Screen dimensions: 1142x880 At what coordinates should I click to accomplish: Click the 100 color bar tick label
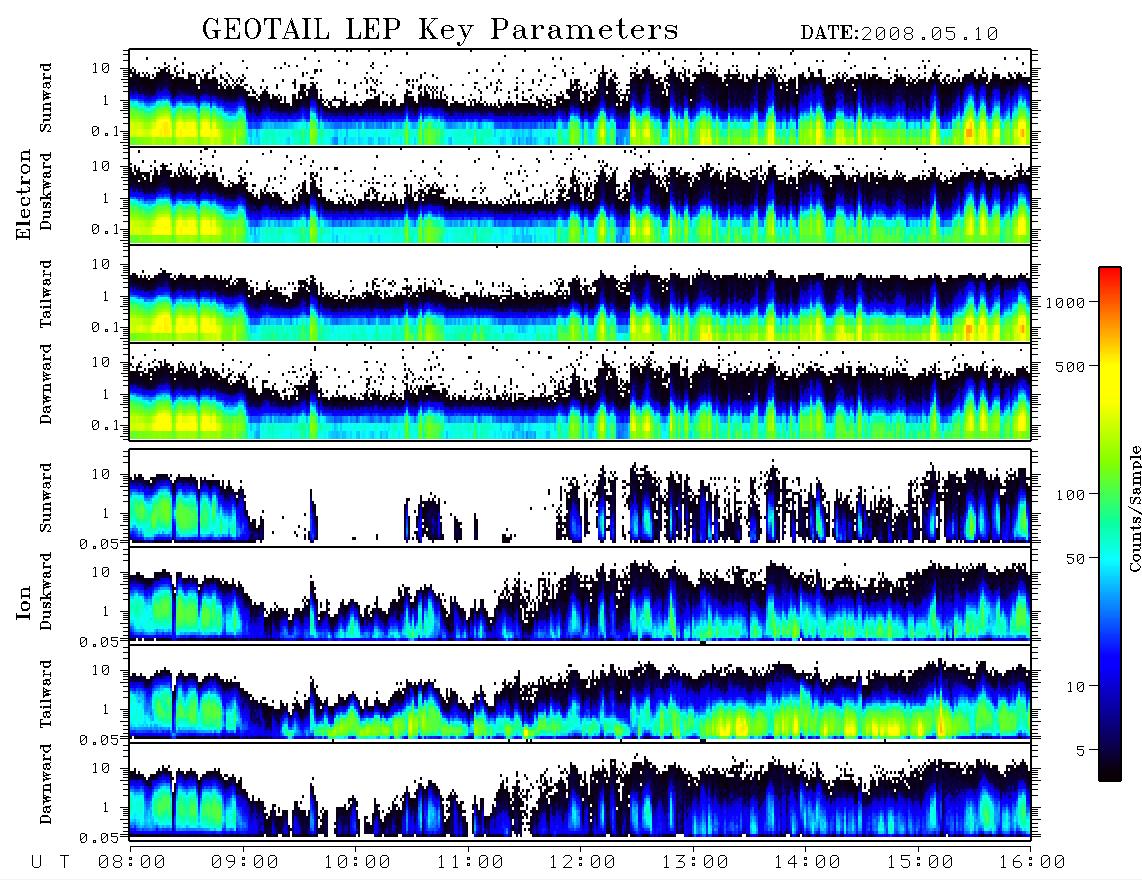(x=1070, y=495)
